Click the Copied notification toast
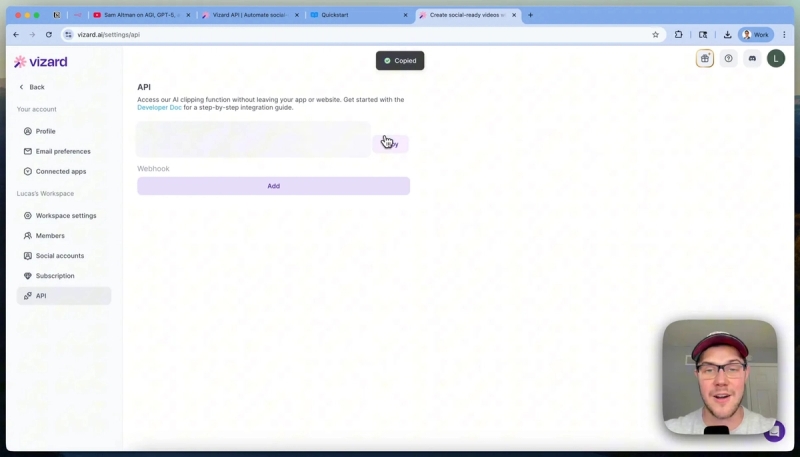 pos(400,61)
